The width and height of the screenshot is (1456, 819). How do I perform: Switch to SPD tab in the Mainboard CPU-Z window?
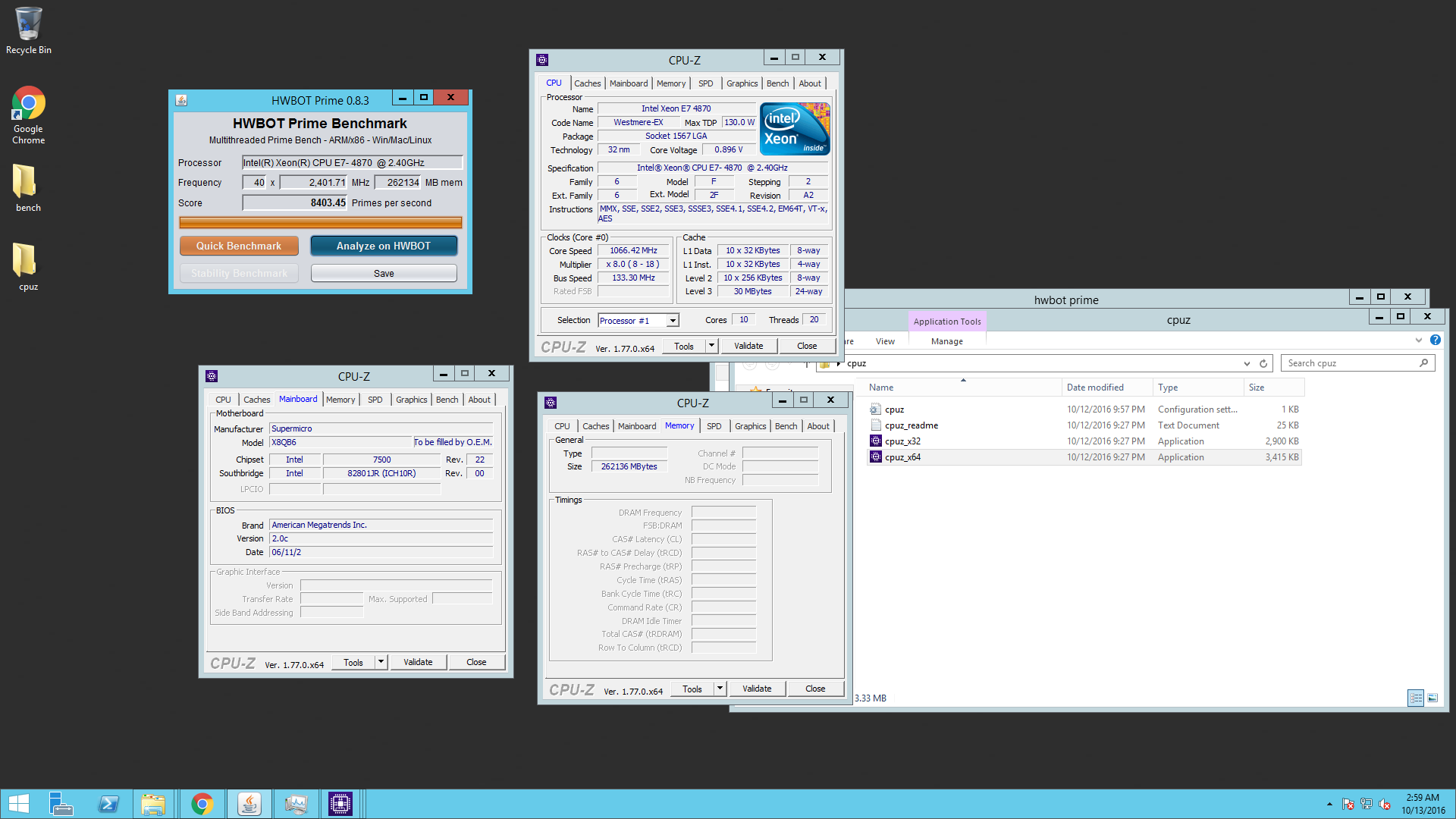[375, 400]
